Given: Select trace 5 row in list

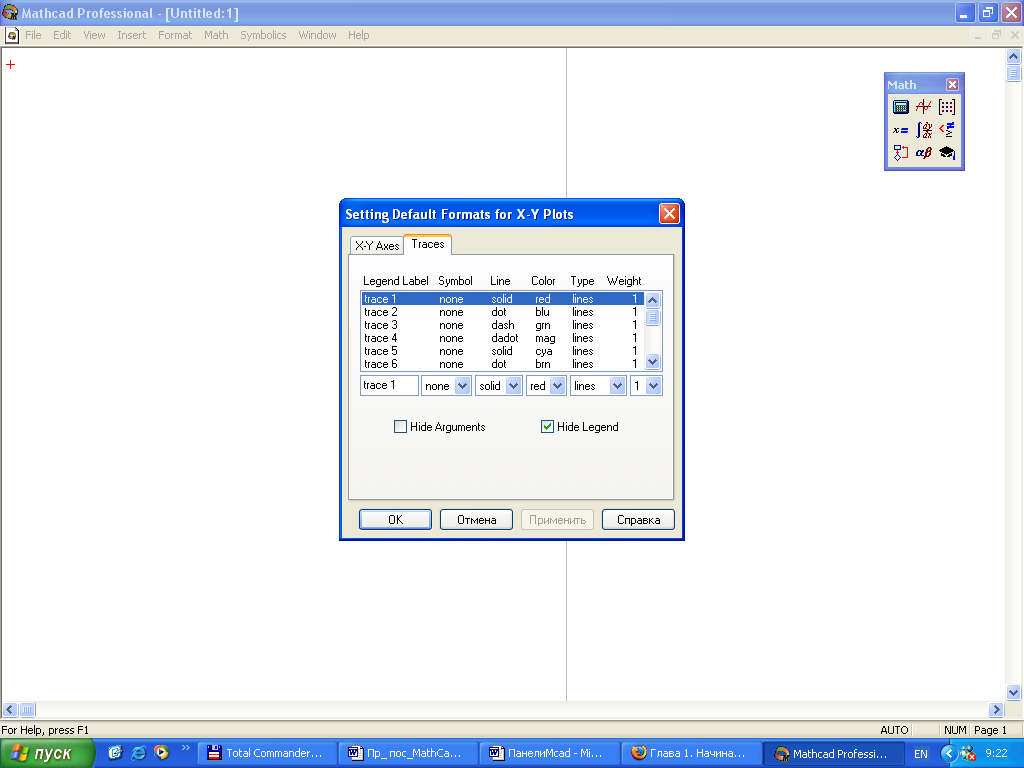Looking at the screenshot, I should [x=502, y=351].
